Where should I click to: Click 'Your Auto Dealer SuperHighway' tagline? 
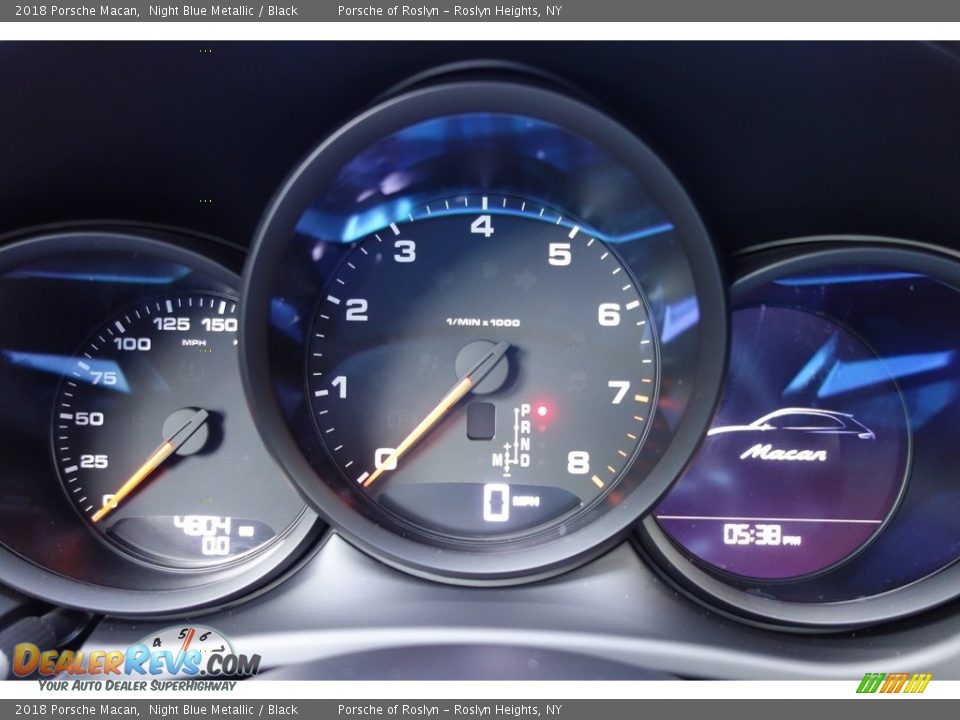[137, 685]
